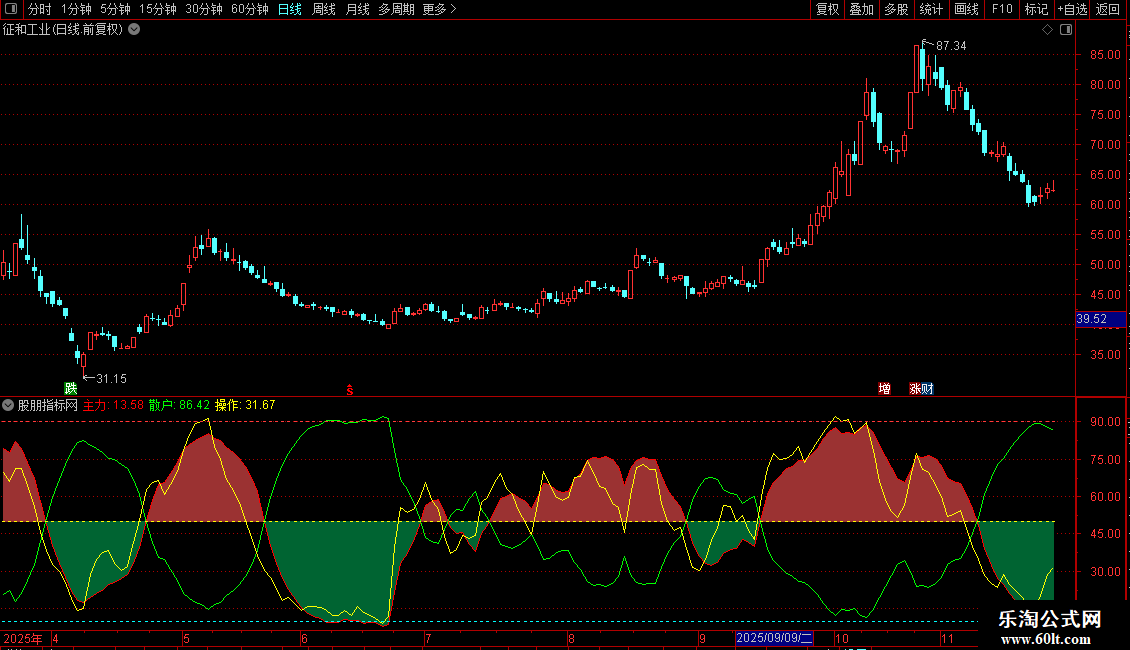Select the 60分钟 period tab
The width and height of the screenshot is (1130, 650).
pos(250,9)
